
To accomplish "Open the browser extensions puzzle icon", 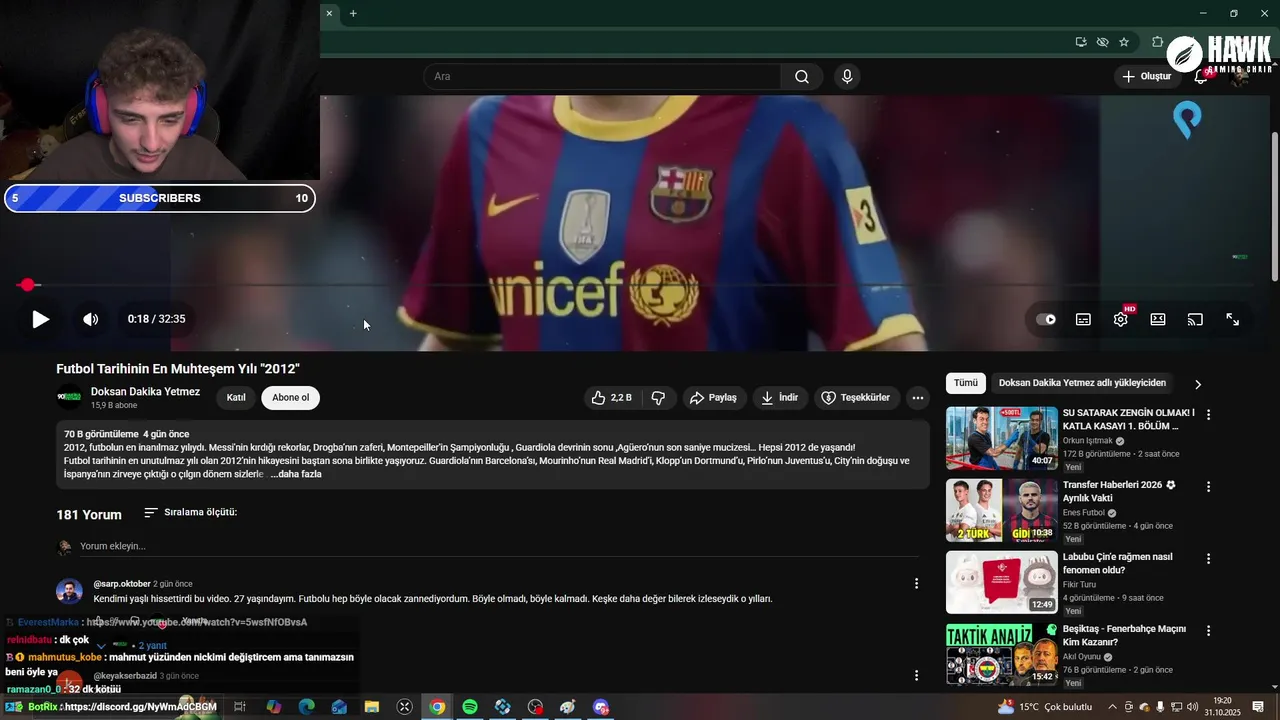I will 1157,42.
